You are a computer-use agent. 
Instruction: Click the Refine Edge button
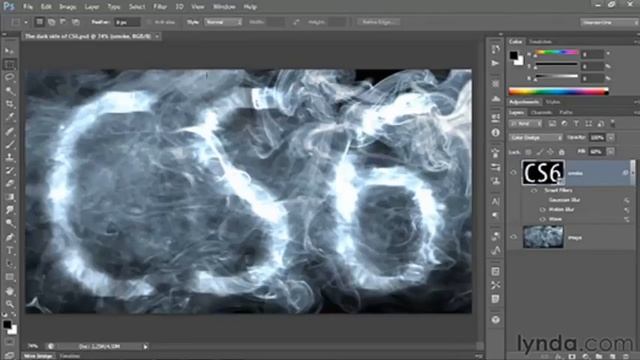tap(378, 22)
